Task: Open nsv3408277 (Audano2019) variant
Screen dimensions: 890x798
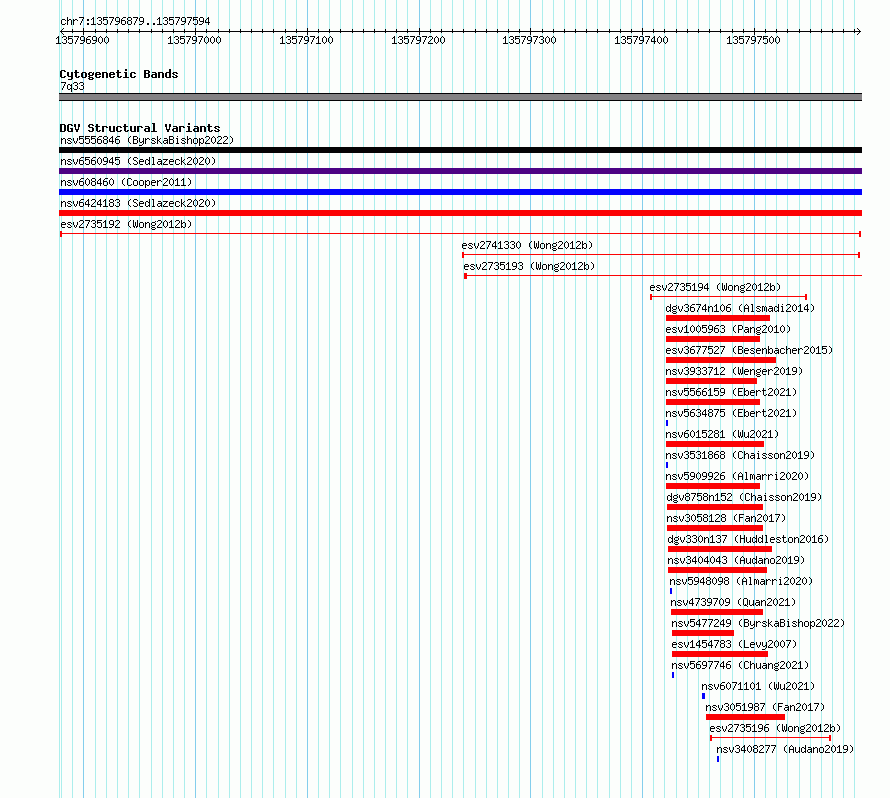Action: pos(785,749)
